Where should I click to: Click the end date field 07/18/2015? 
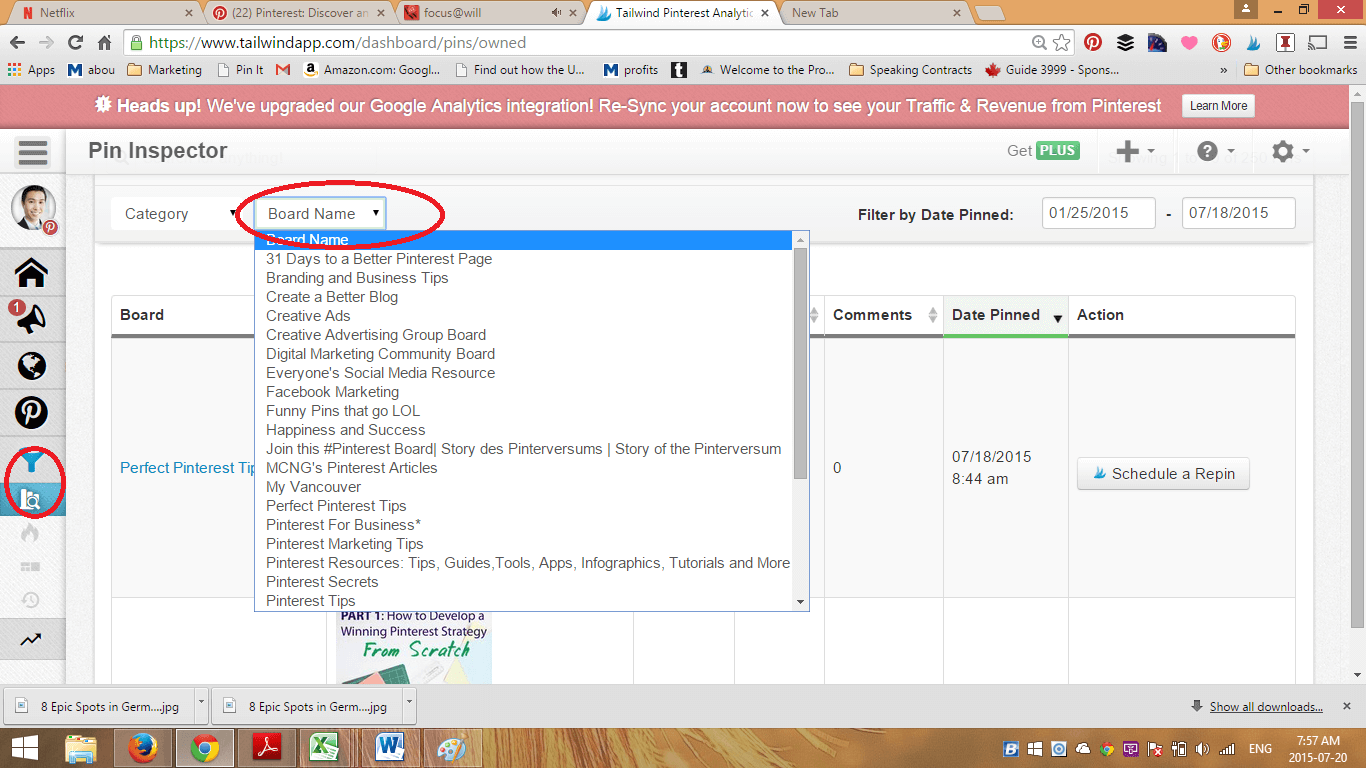(1239, 213)
